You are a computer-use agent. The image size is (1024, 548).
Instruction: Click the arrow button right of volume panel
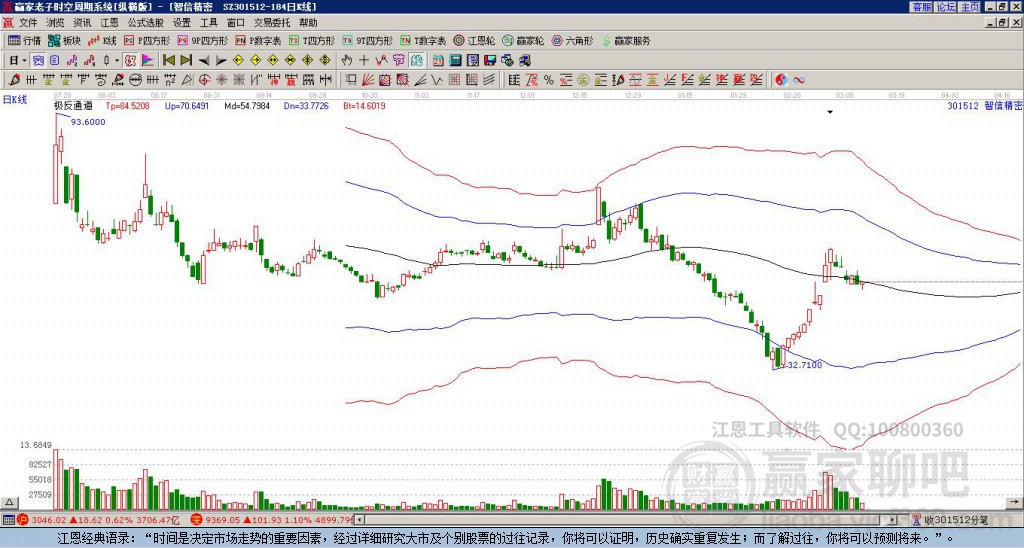(1015, 502)
